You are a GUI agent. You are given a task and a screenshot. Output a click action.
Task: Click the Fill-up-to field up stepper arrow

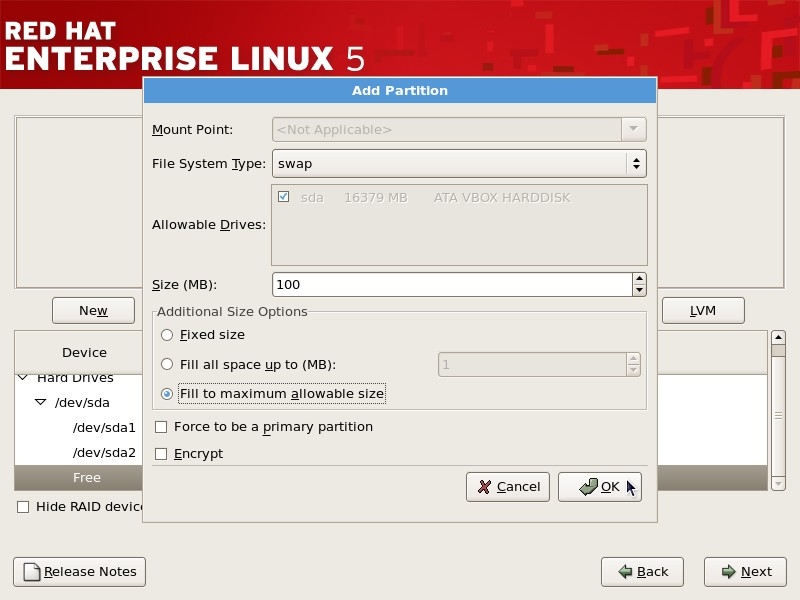(x=633, y=359)
